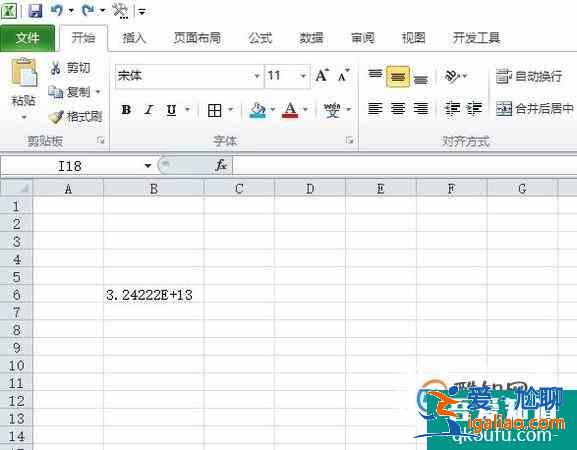Image resolution: width=577 pixels, height=450 pixels.
Task: Toggle the middle vertical align button
Action: tap(398, 77)
